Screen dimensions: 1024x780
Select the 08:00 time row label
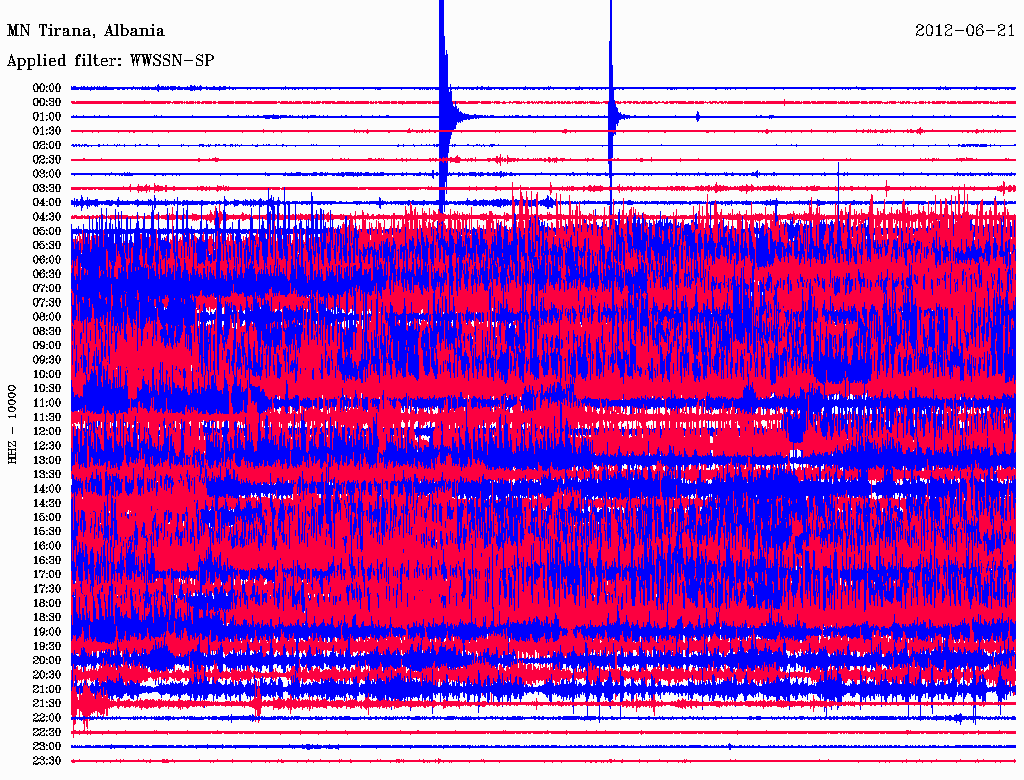point(47,317)
